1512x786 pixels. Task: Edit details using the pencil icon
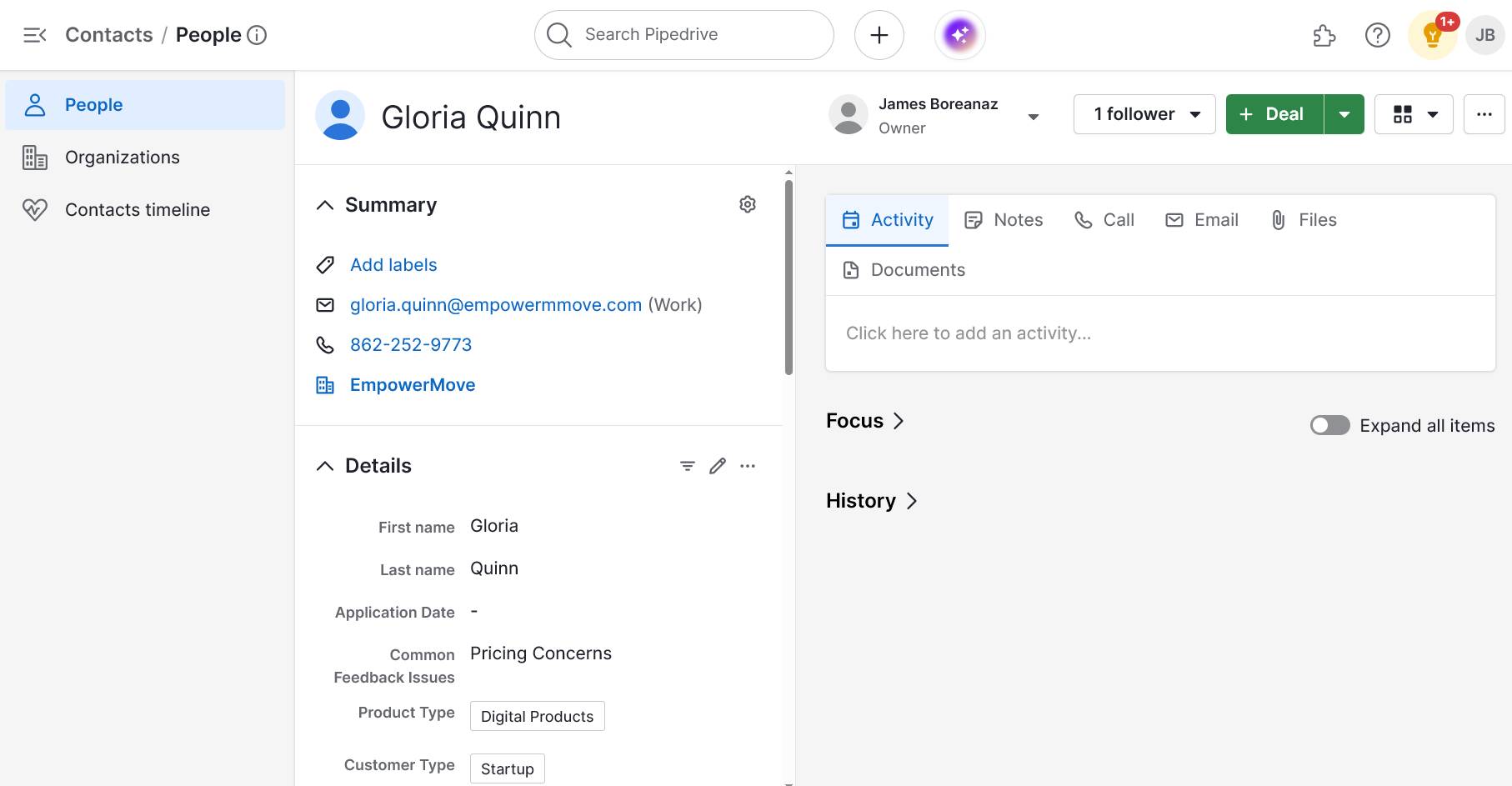click(x=717, y=465)
